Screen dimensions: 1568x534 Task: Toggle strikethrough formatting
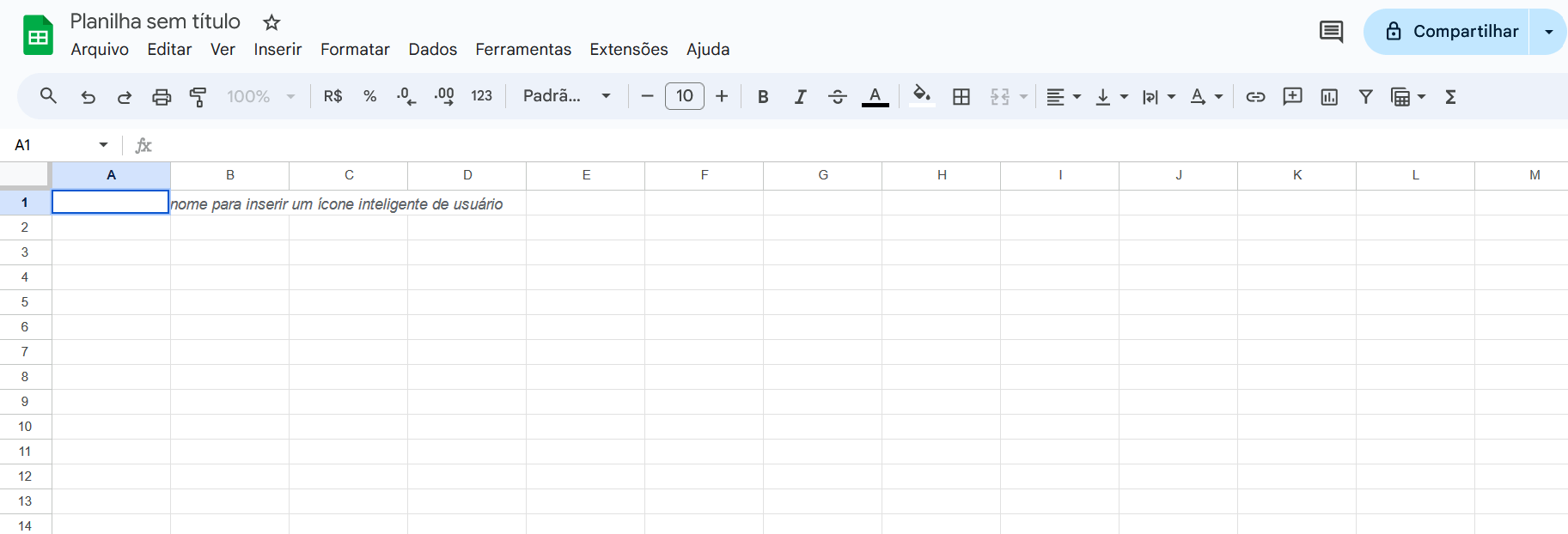[838, 97]
